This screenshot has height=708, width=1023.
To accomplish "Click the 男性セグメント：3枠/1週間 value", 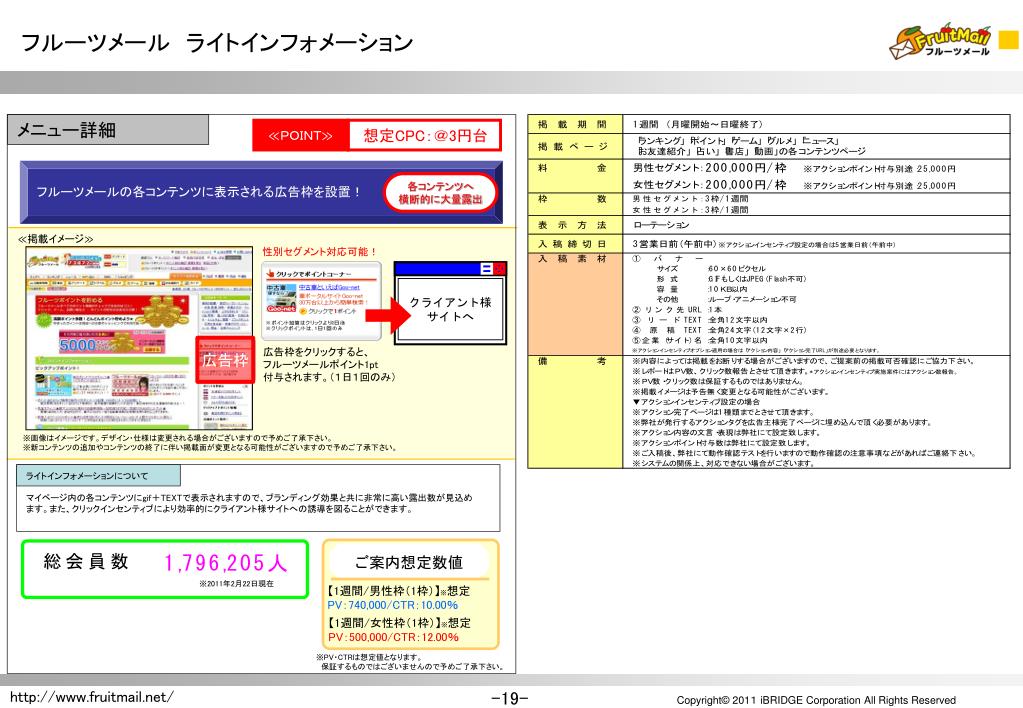I will click(x=690, y=198).
